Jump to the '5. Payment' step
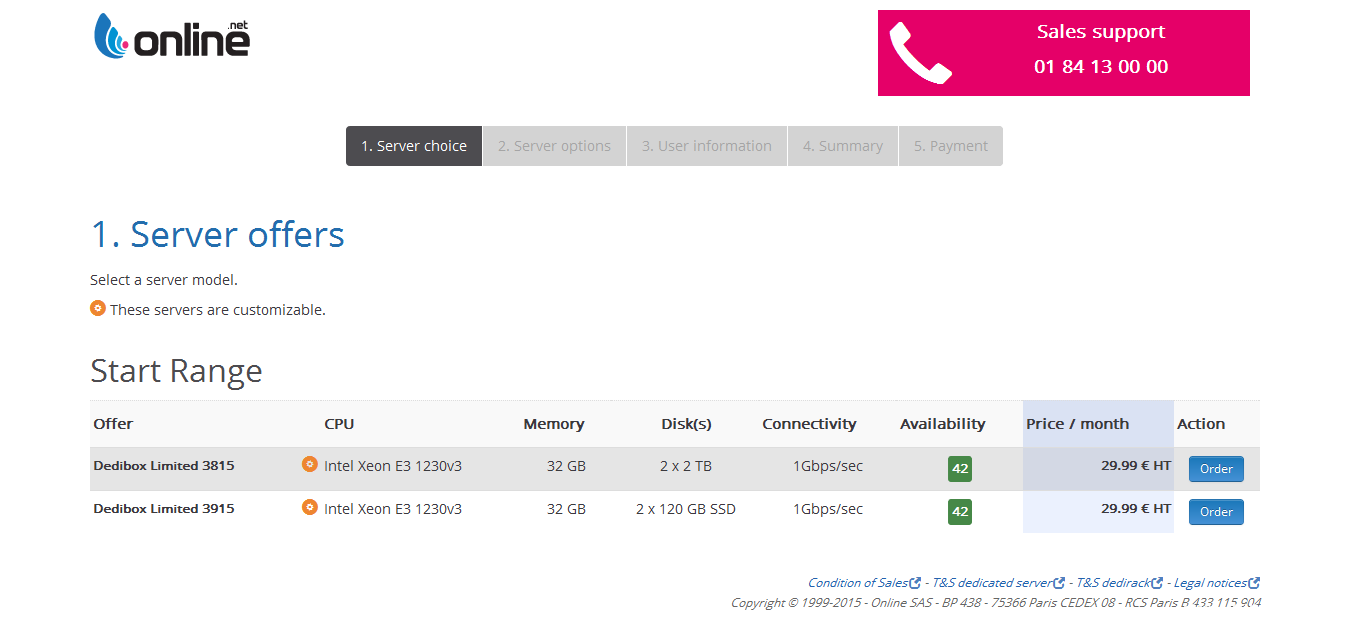The height and width of the screenshot is (623, 1349). tap(951, 146)
